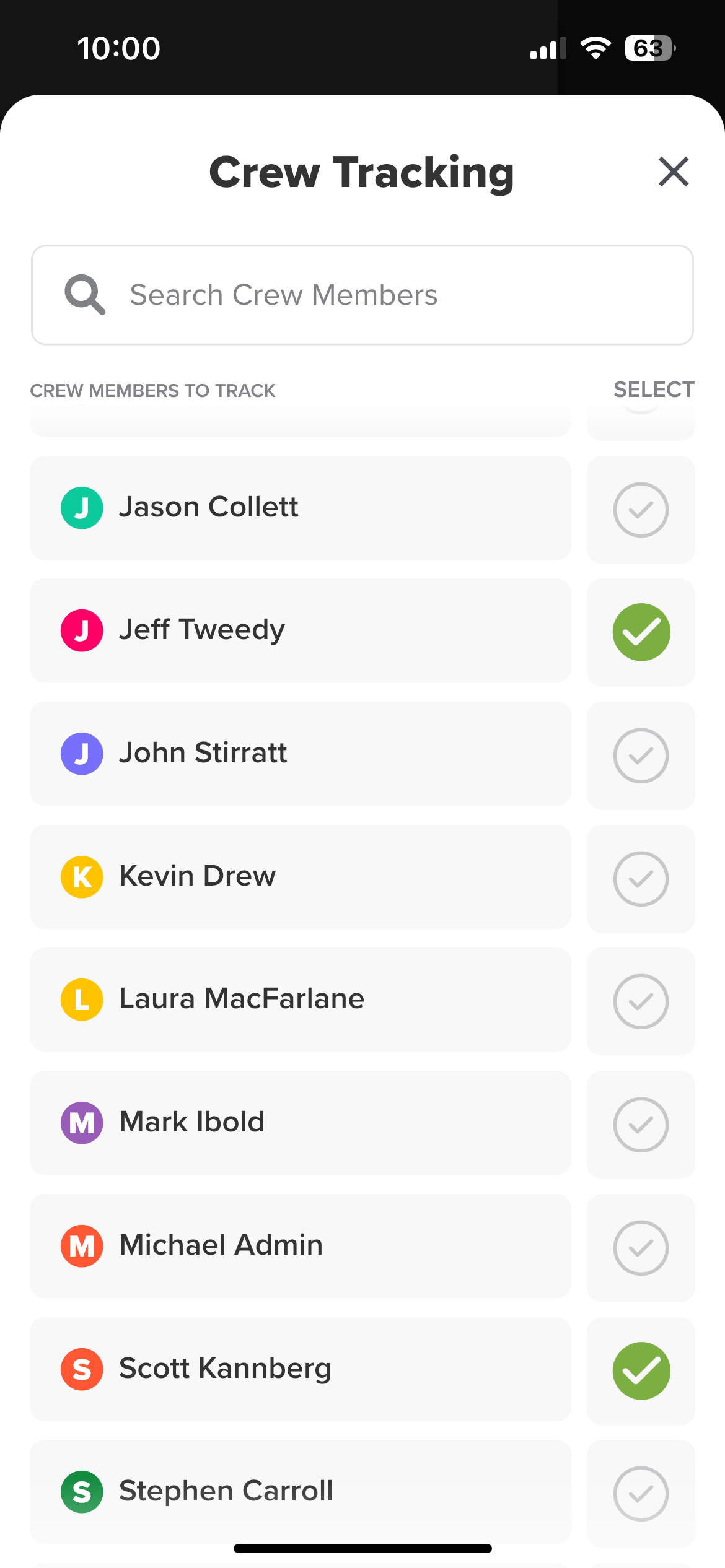Tap Laura MacFarlane's yellow L avatar
The image size is (725, 1568).
point(82,1000)
